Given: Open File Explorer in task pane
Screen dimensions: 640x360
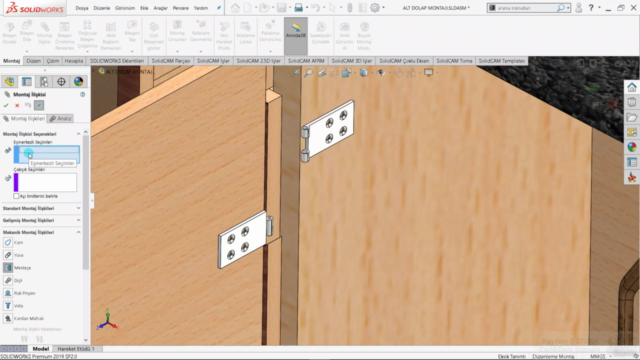Looking at the screenshot, I should pos(632,117).
